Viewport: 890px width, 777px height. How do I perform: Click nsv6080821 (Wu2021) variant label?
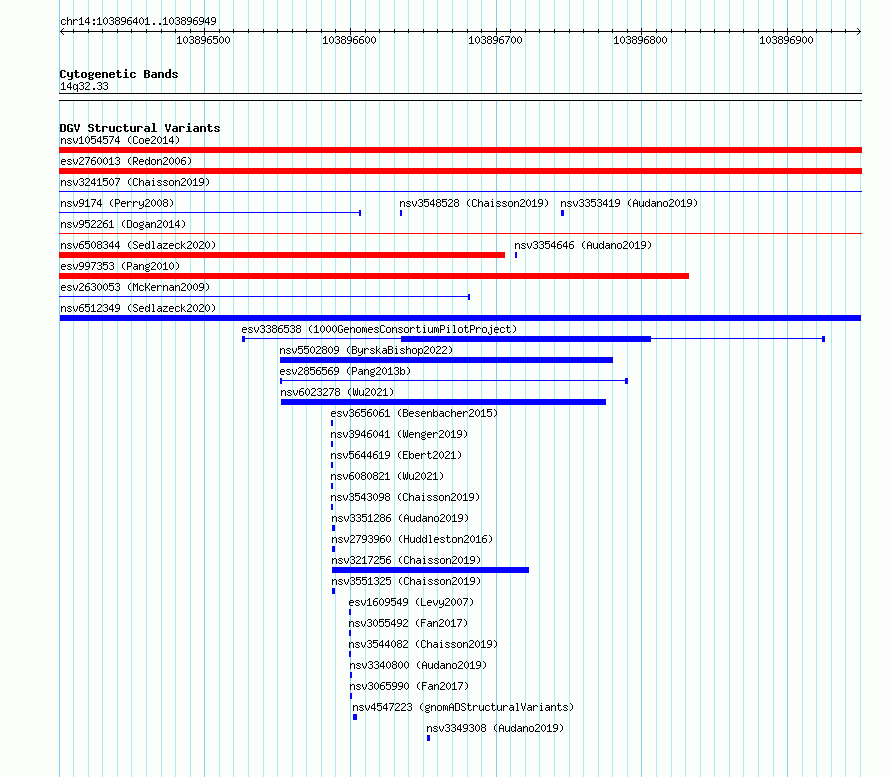387,476
